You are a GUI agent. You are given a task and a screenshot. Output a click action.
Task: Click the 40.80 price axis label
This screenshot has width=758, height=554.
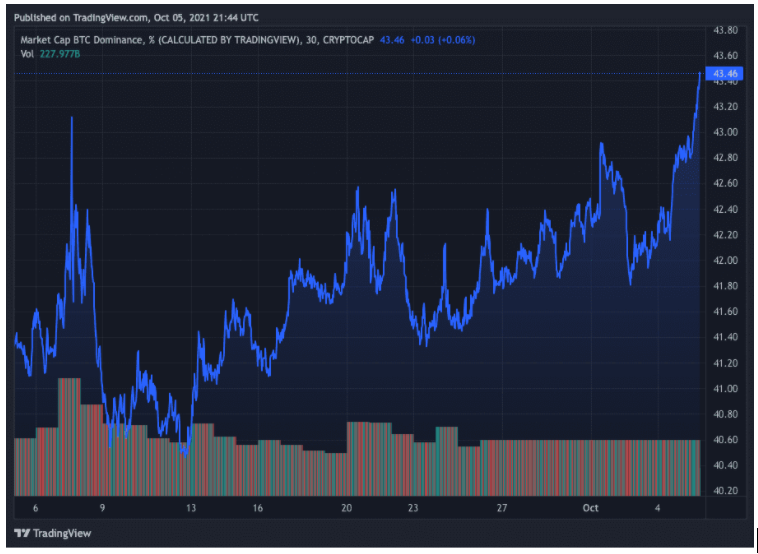[725, 414]
